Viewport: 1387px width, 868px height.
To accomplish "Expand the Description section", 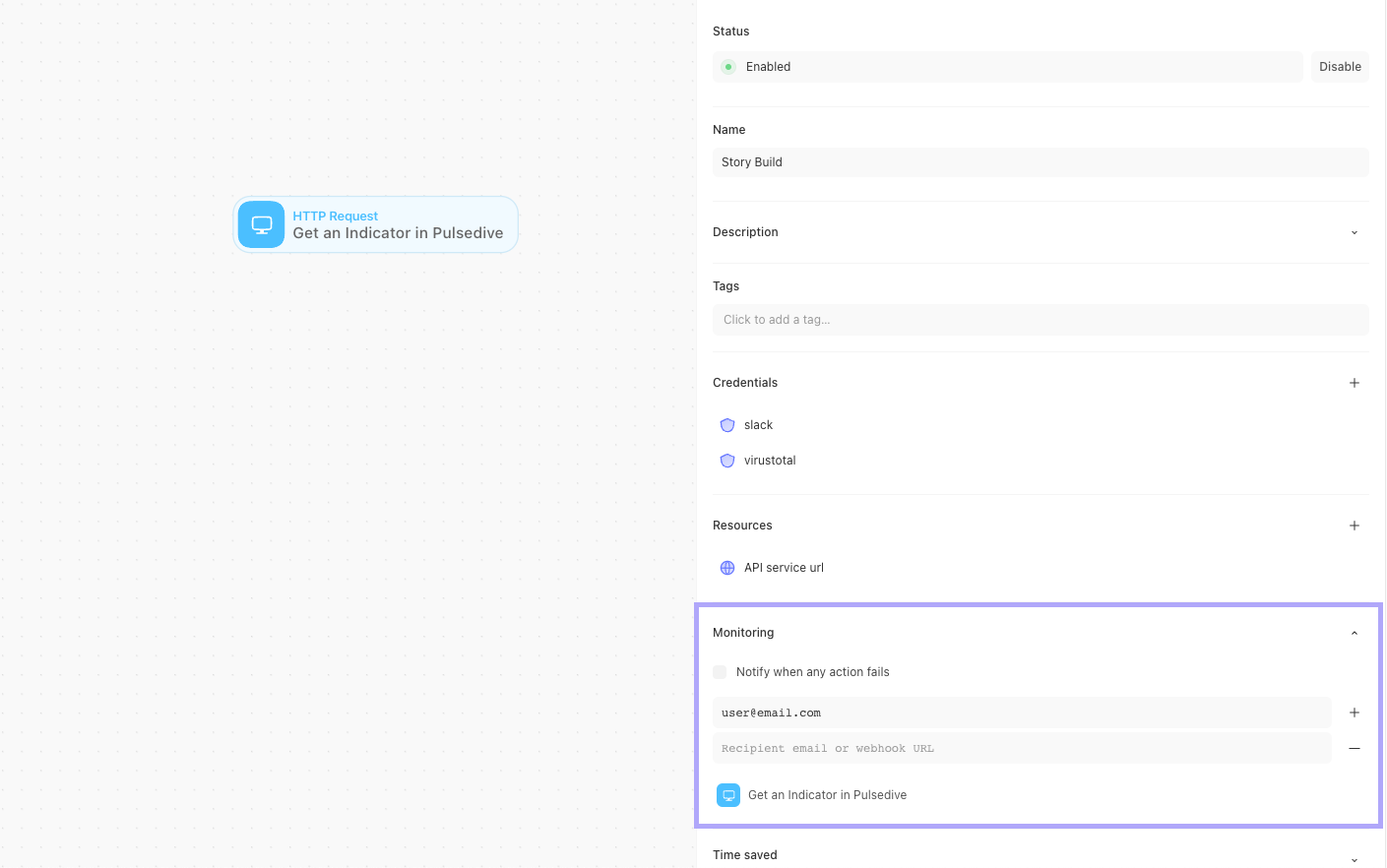I will pos(1355,232).
